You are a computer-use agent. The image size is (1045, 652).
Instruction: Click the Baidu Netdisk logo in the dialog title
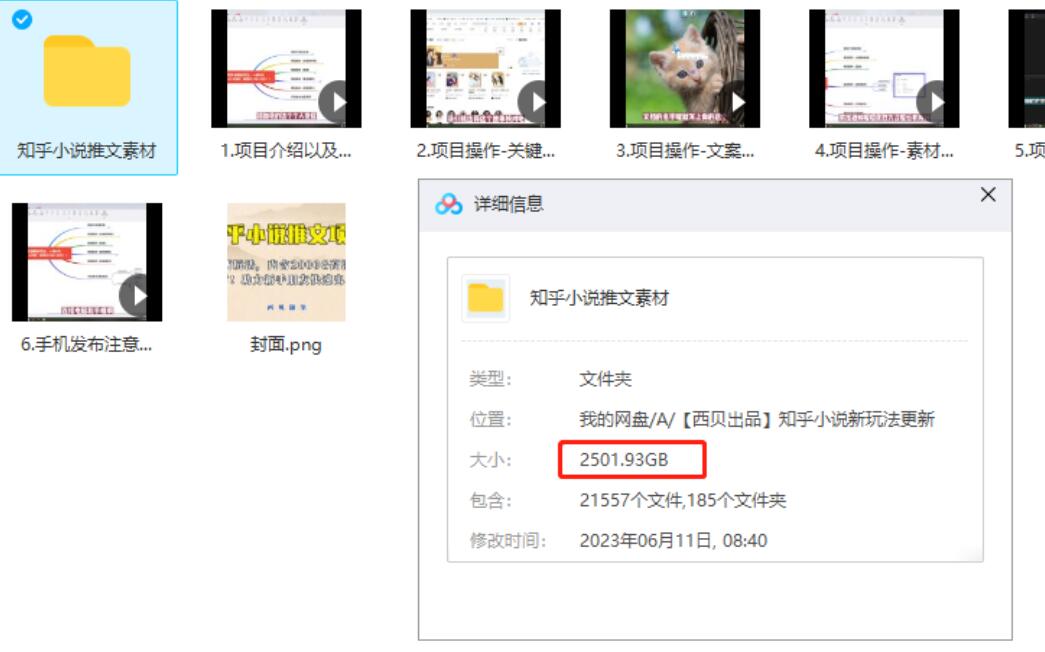[x=449, y=204]
